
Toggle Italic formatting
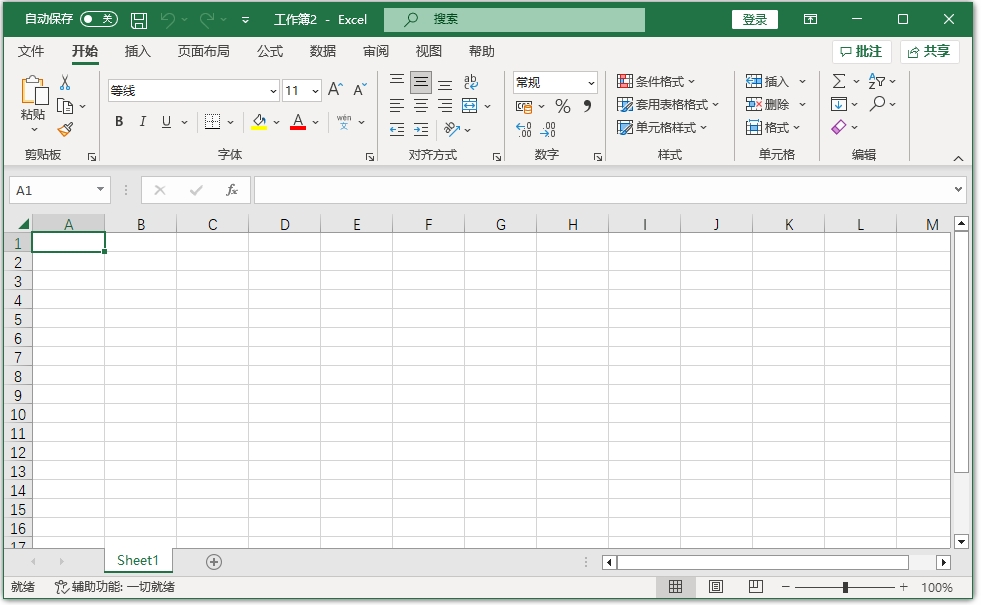click(x=143, y=122)
